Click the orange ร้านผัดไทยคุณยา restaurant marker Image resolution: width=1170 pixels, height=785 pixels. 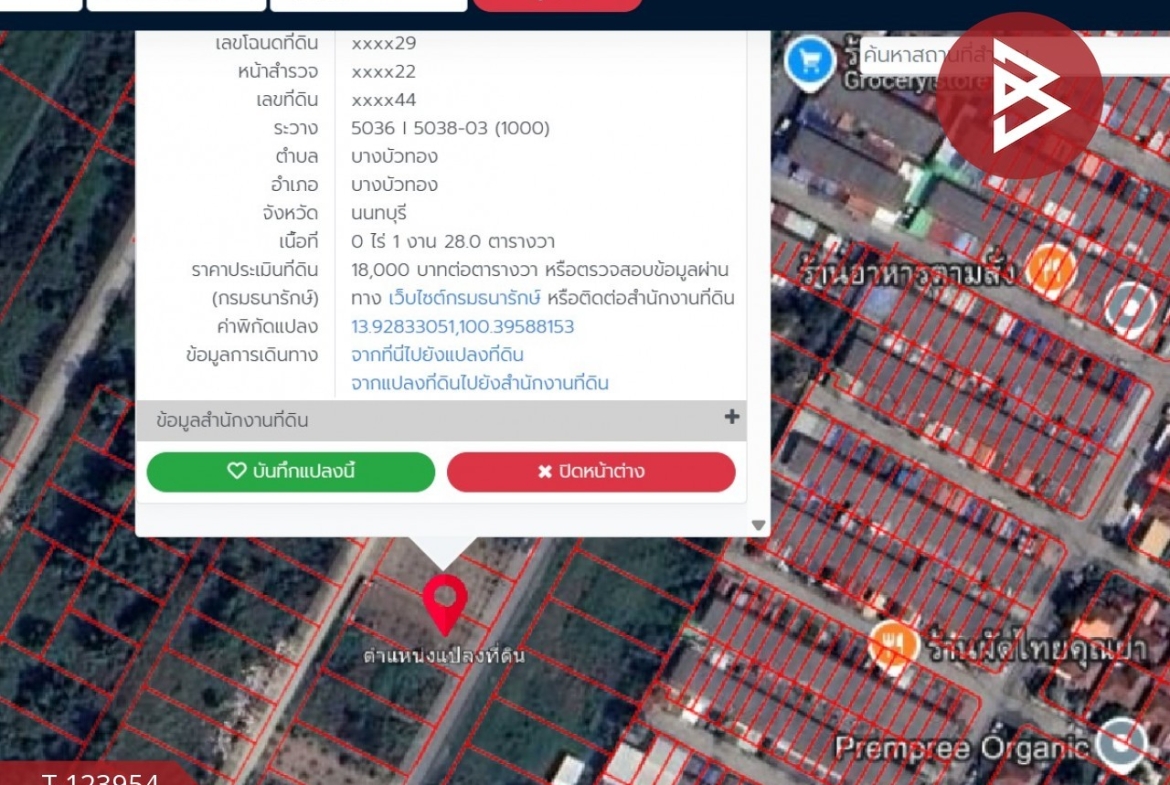point(893,643)
